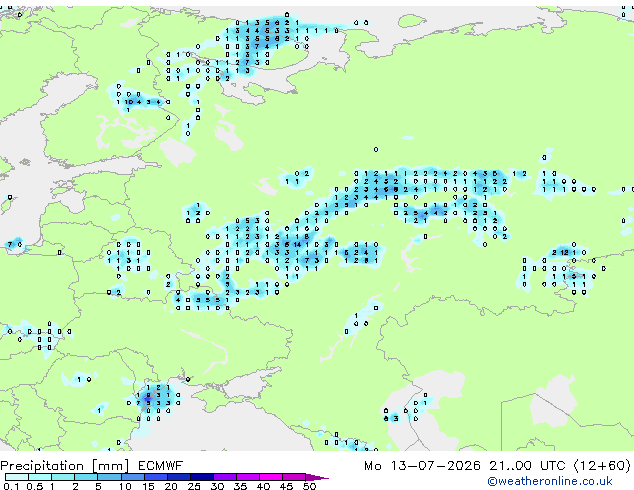Image resolution: width=634 pixels, height=490 pixels.
Task: Click the '14' precipitation value on map
Action: point(297,244)
